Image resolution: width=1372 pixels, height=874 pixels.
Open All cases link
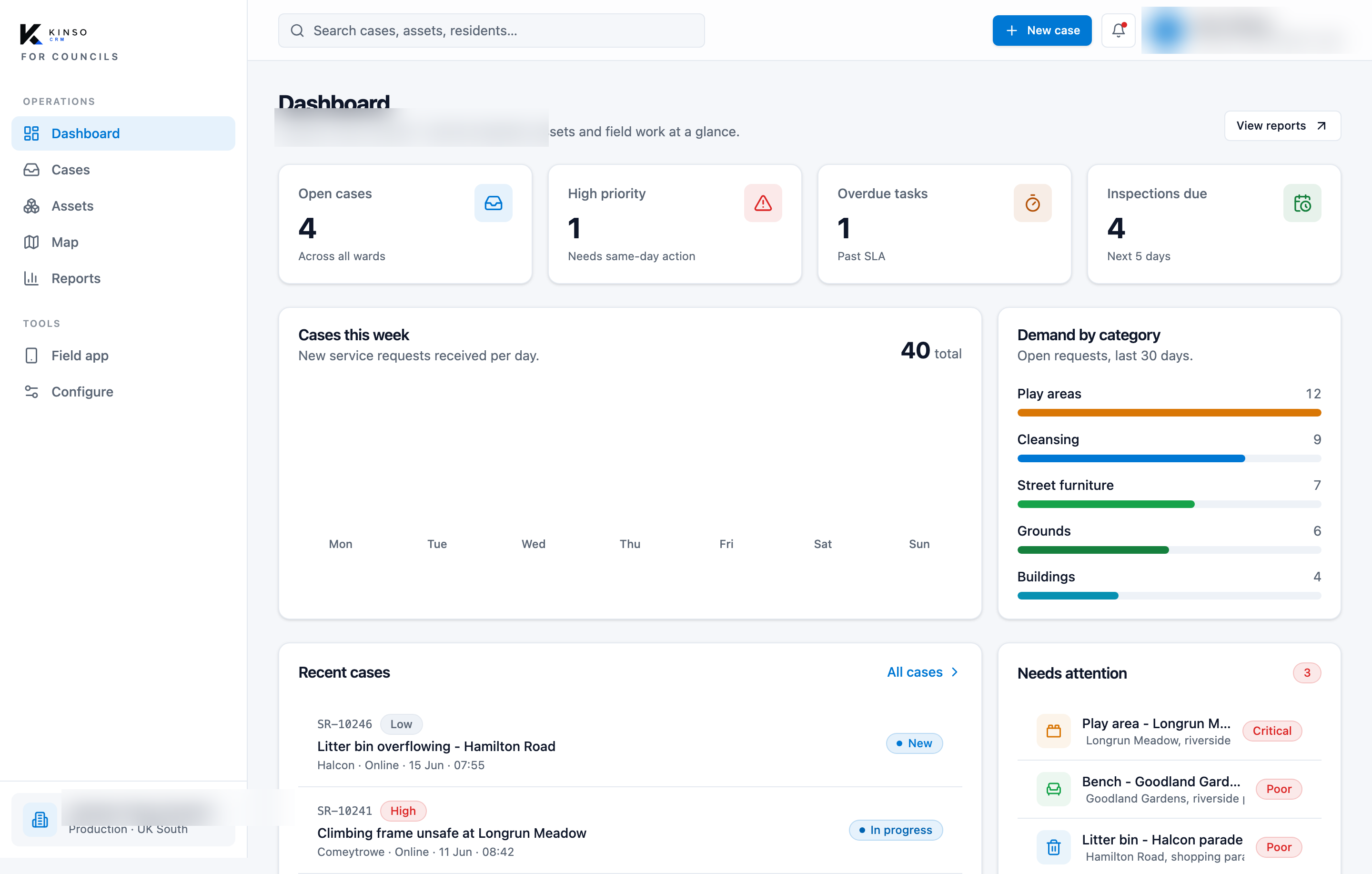coord(922,672)
